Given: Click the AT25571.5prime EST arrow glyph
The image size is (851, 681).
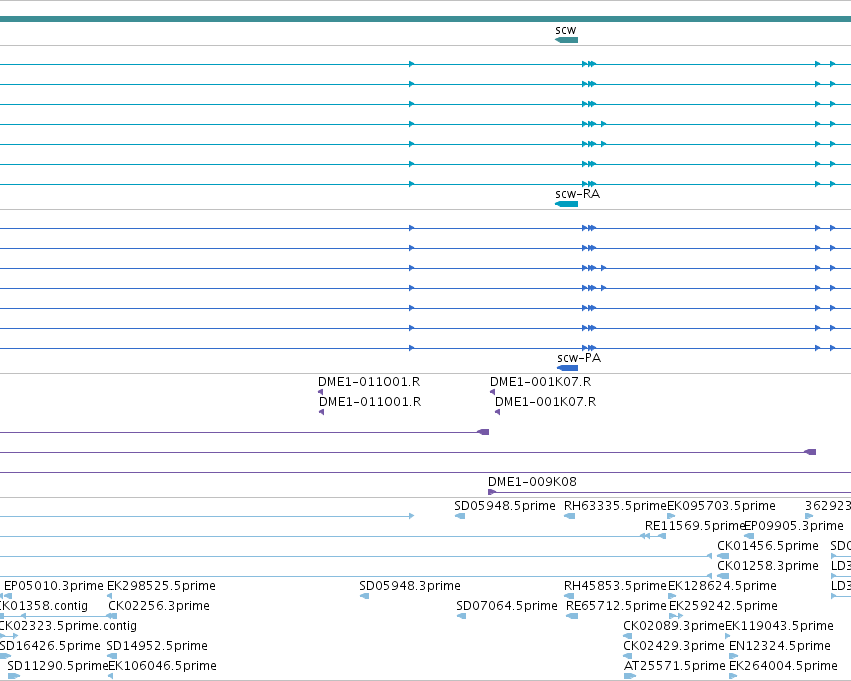Looking at the screenshot, I should click(x=630, y=676).
